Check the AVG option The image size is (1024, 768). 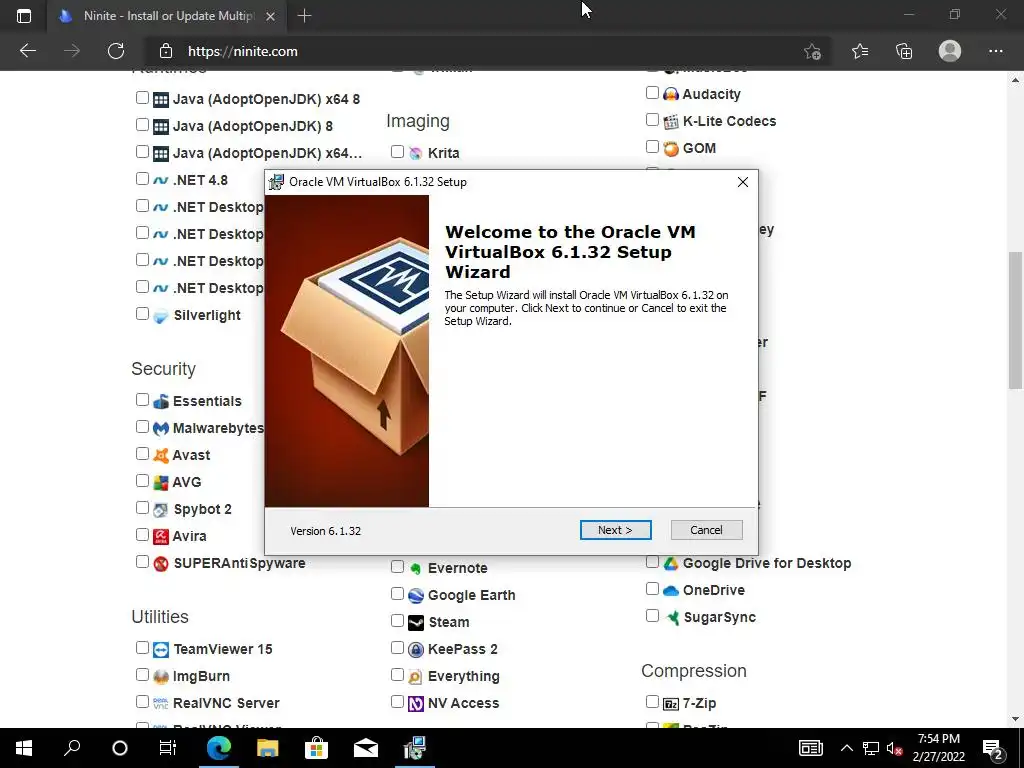(x=142, y=481)
